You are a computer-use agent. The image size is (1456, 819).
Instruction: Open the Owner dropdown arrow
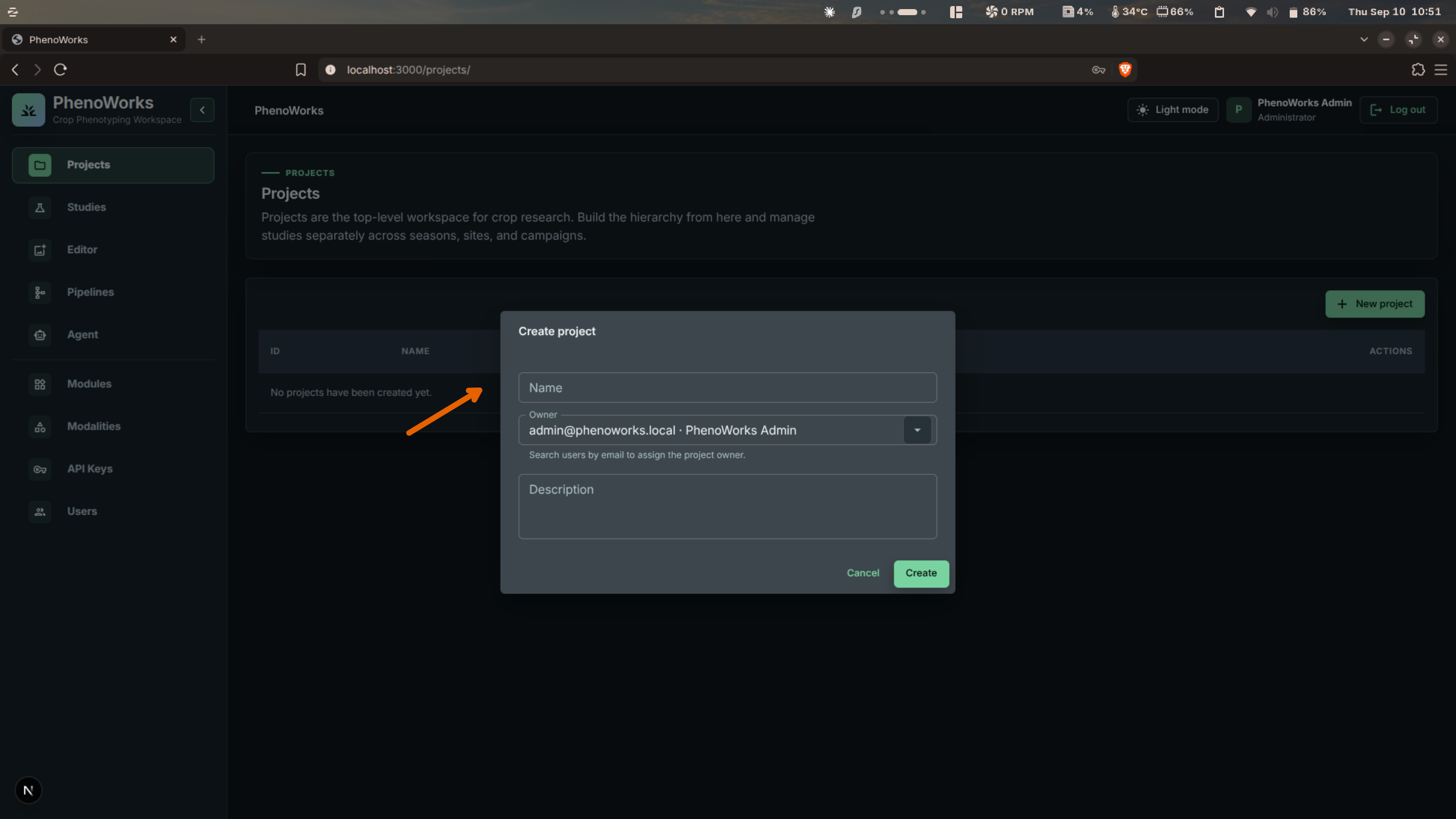pyautogui.click(x=917, y=430)
